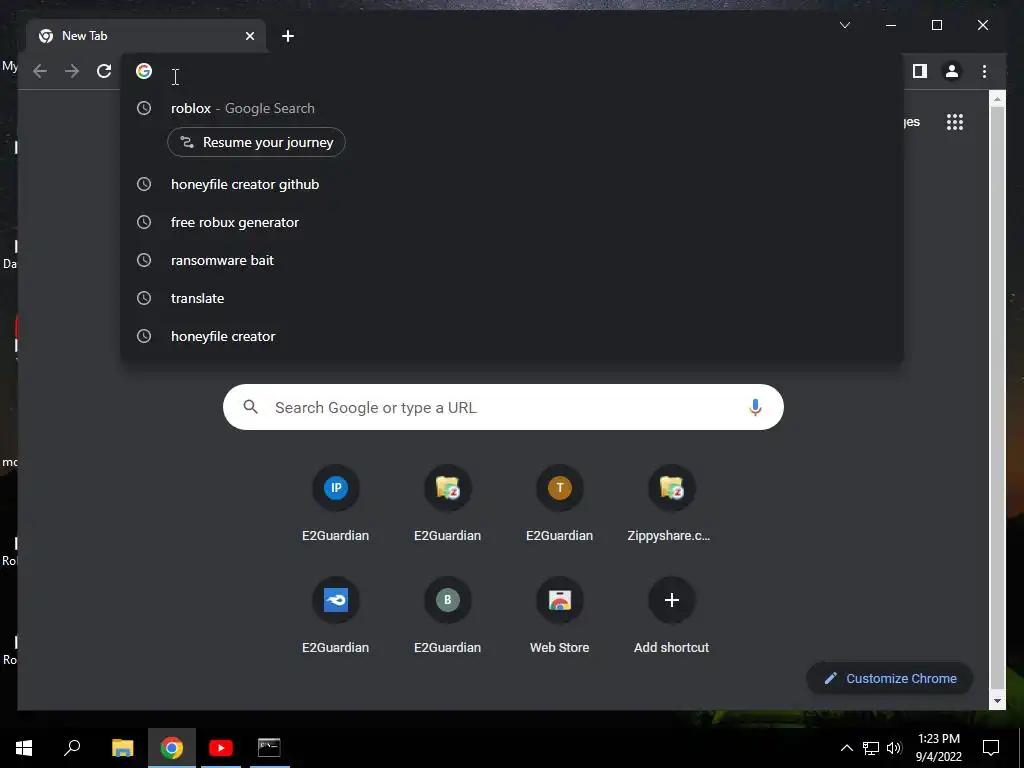Start voice search with microphone icon
The height and width of the screenshot is (768, 1024).
tap(755, 408)
